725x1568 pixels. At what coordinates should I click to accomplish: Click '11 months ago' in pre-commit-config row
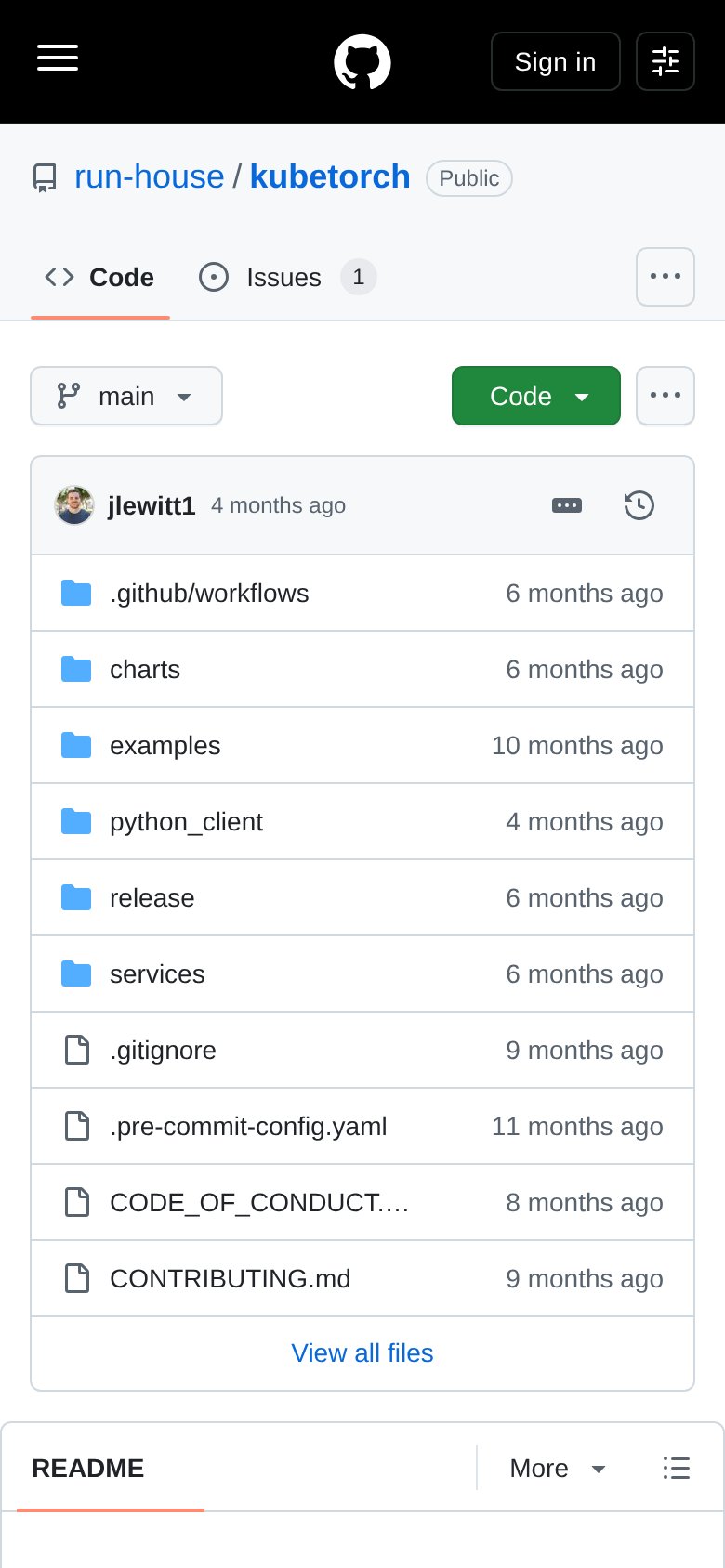click(577, 1126)
